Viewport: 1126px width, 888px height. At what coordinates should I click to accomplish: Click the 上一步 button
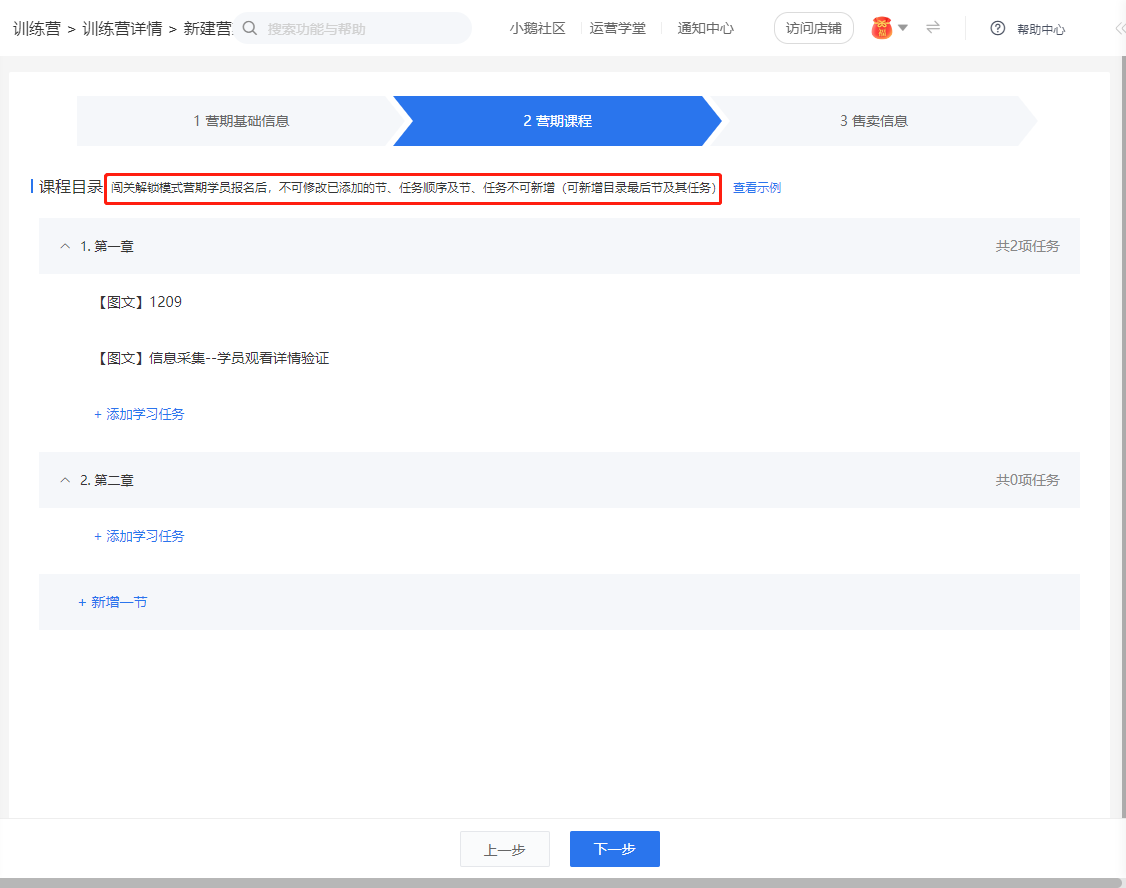[505, 849]
